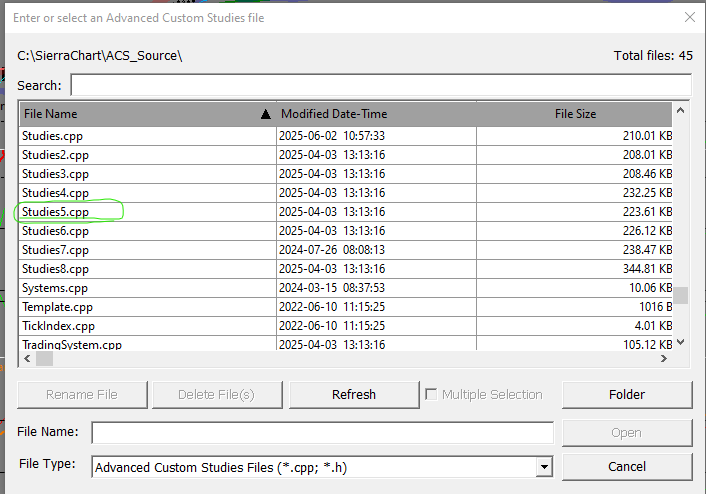Click the vertical scrollbar thumb
The height and width of the screenshot is (494, 706).
680,295
